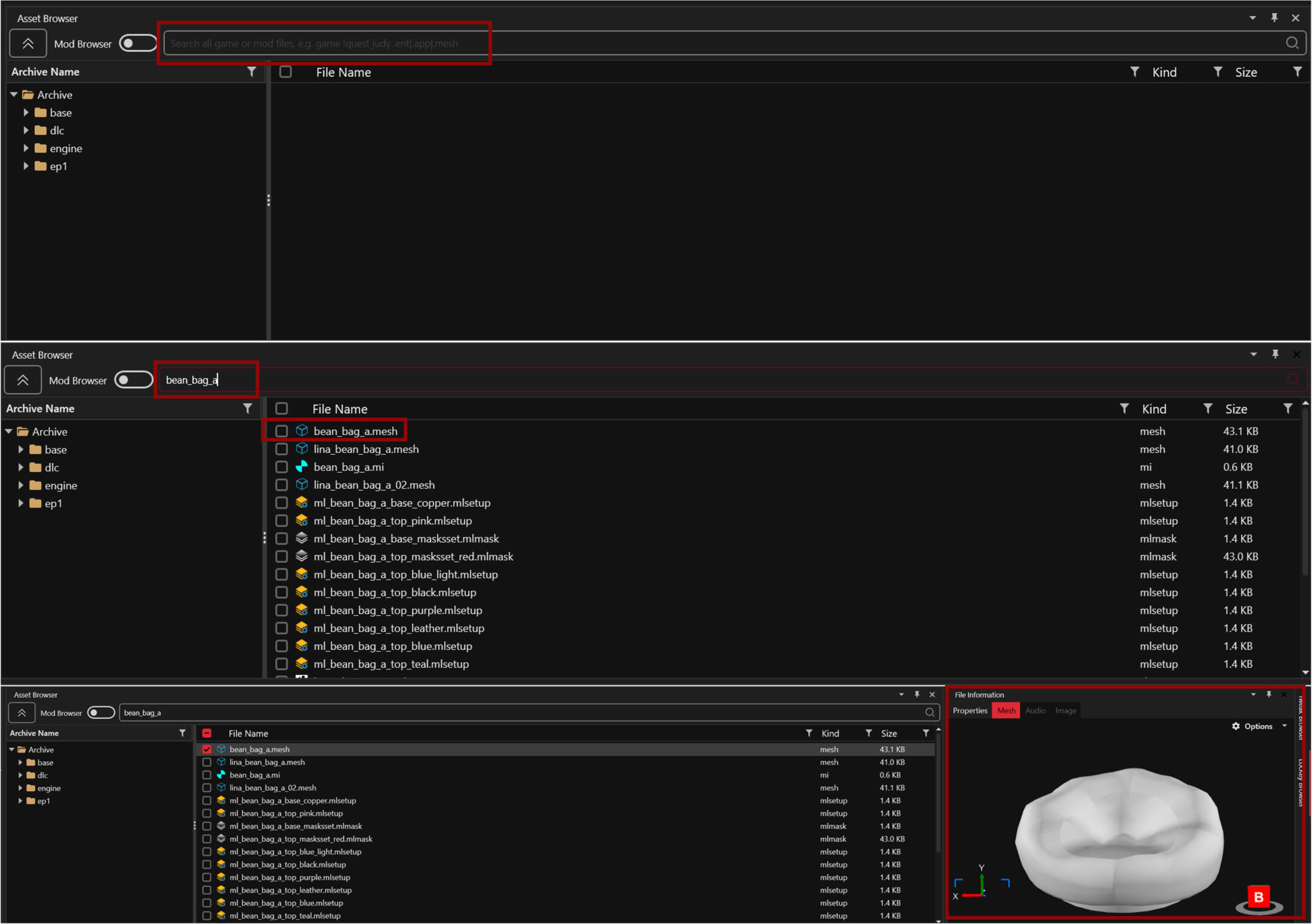Select the highlighted bean_bag_a.mesh entry in the middle panel
The image size is (1312, 924).
click(355, 431)
